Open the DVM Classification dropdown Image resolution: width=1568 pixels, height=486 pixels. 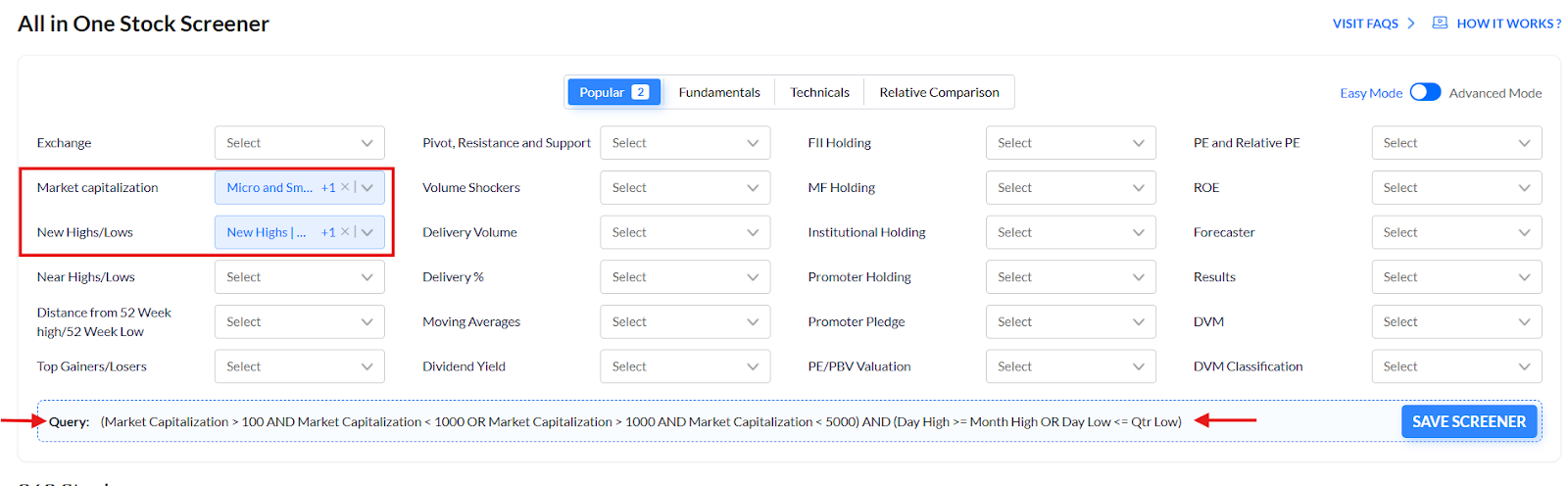click(x=1456, y=366)
